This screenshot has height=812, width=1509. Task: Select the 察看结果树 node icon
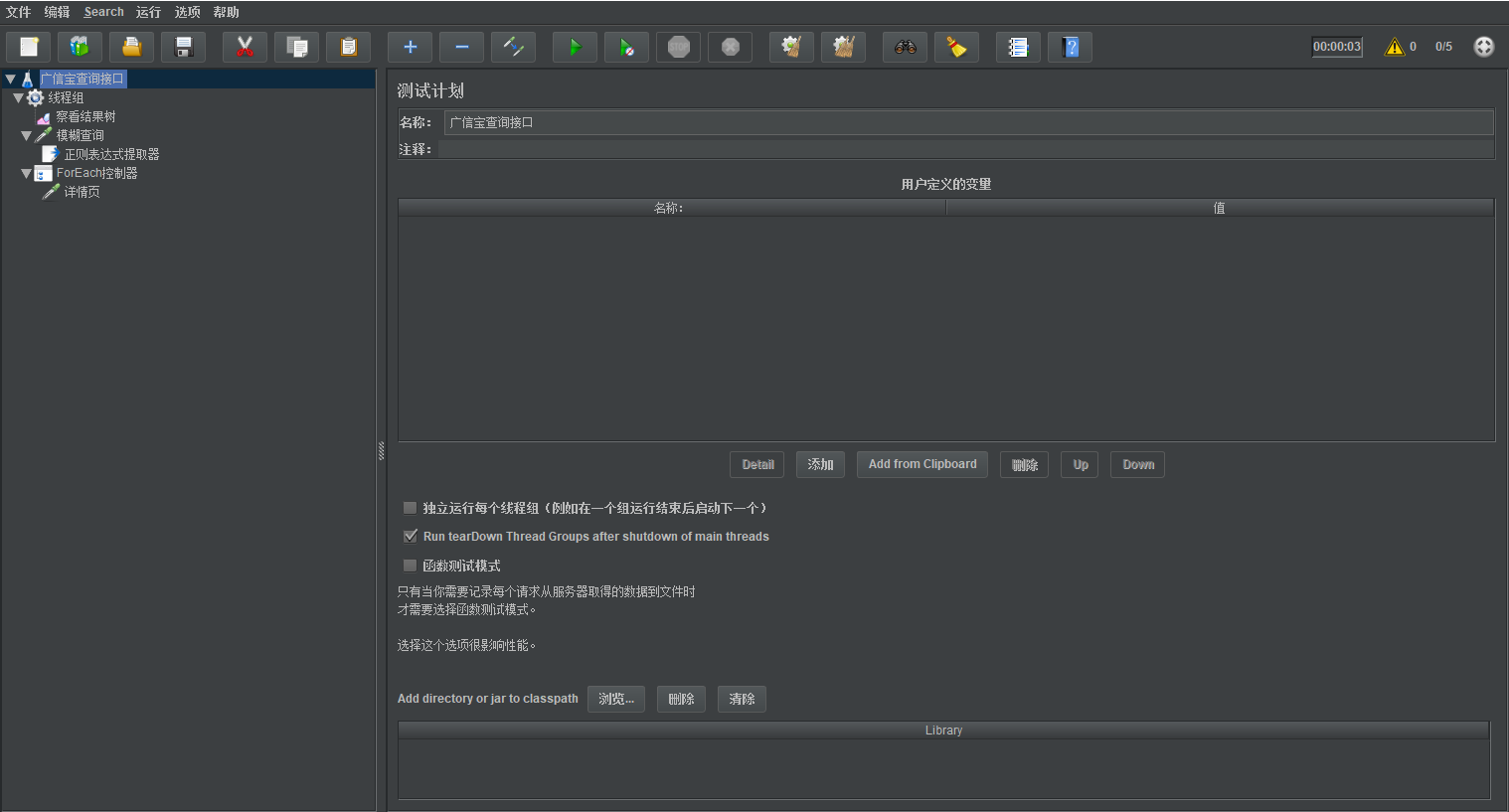tap(43, 117)
